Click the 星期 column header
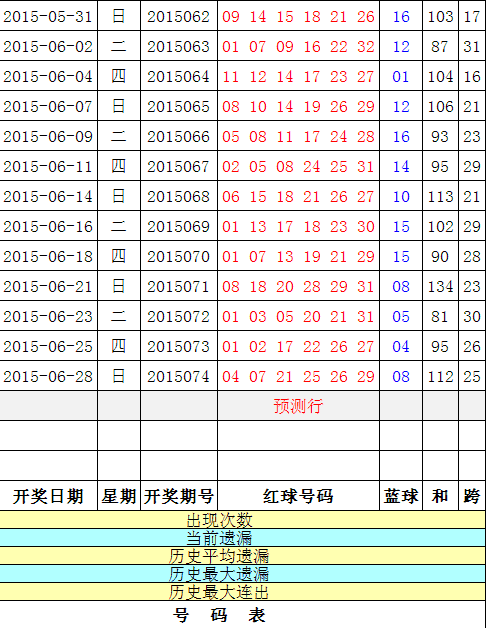486x628 pixels. (119, 496)
